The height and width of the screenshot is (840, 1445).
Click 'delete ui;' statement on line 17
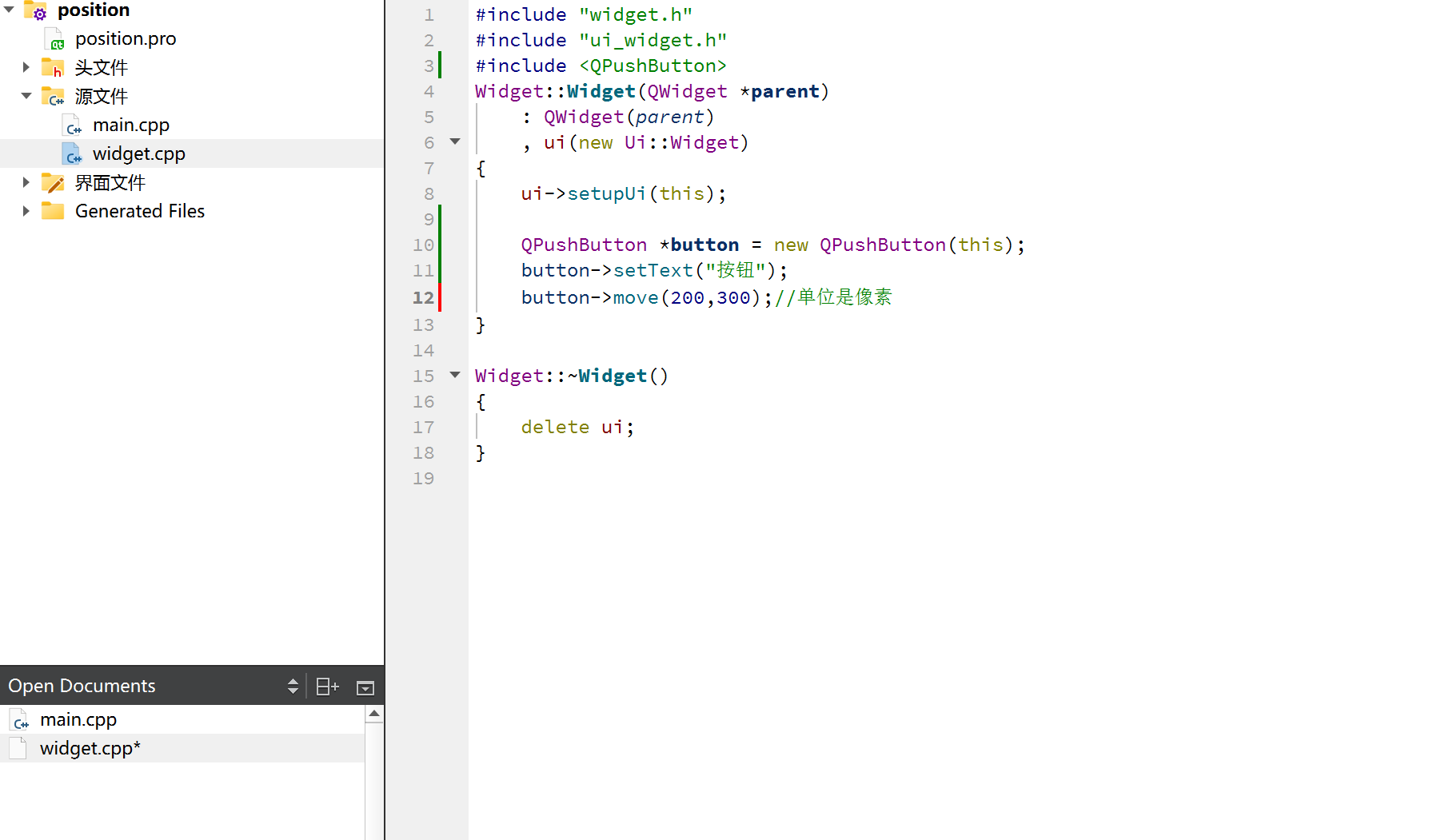click(x=578, y=427)
